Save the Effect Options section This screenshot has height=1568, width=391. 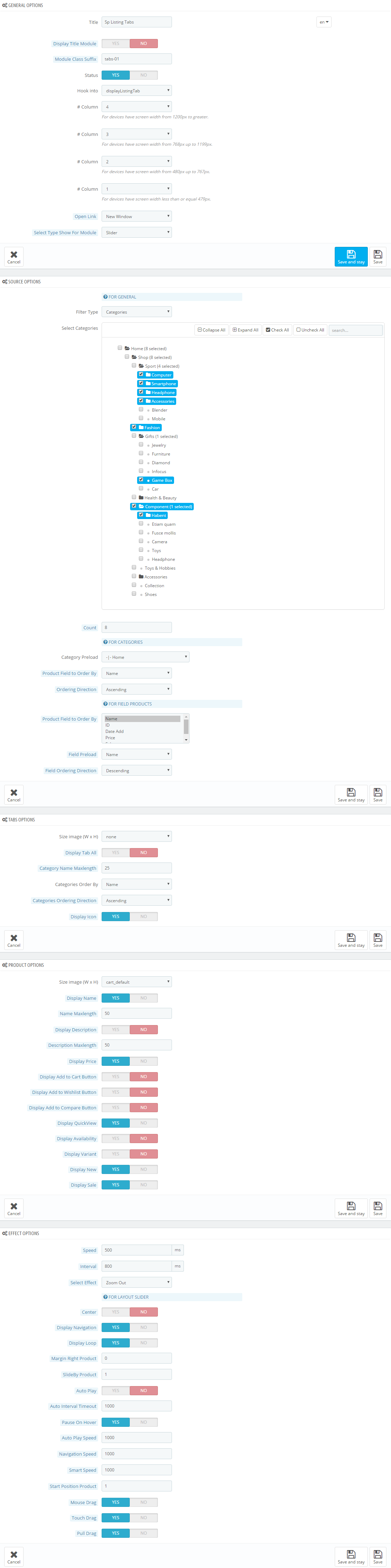coord(378,1556)
